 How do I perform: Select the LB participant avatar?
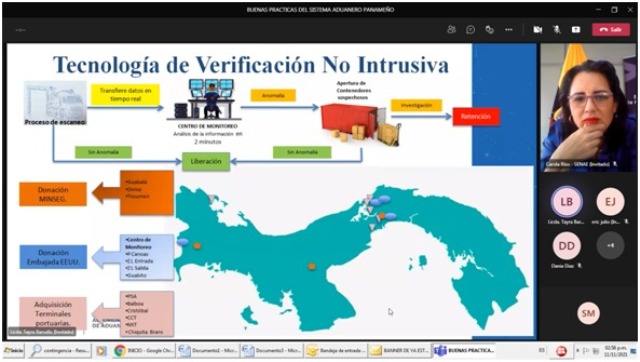[x=566, y=201]
